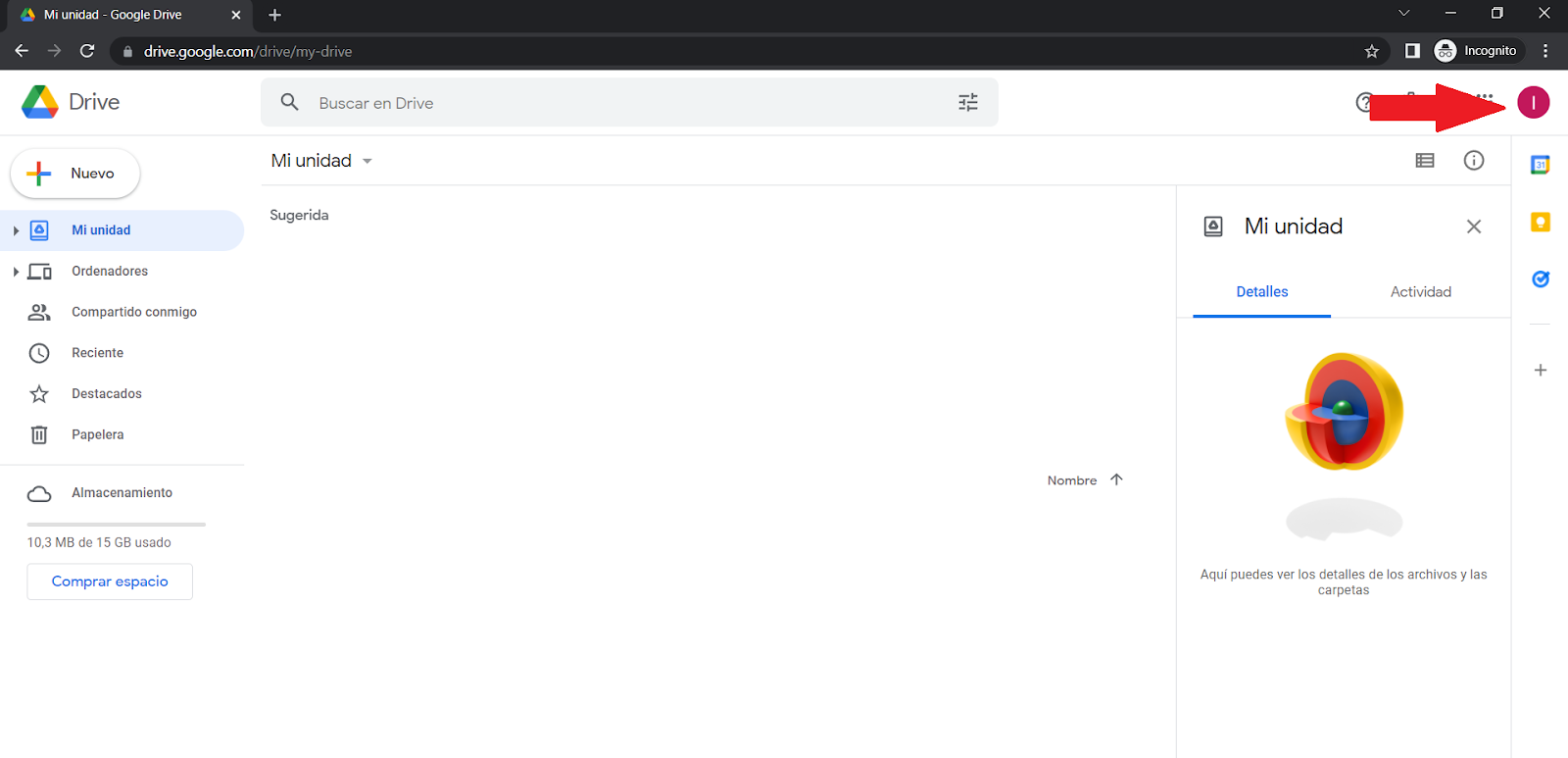Viewport: 1568px width, 758px height.
Task: Toggle the view details info icon
Action: [1474, 161]
